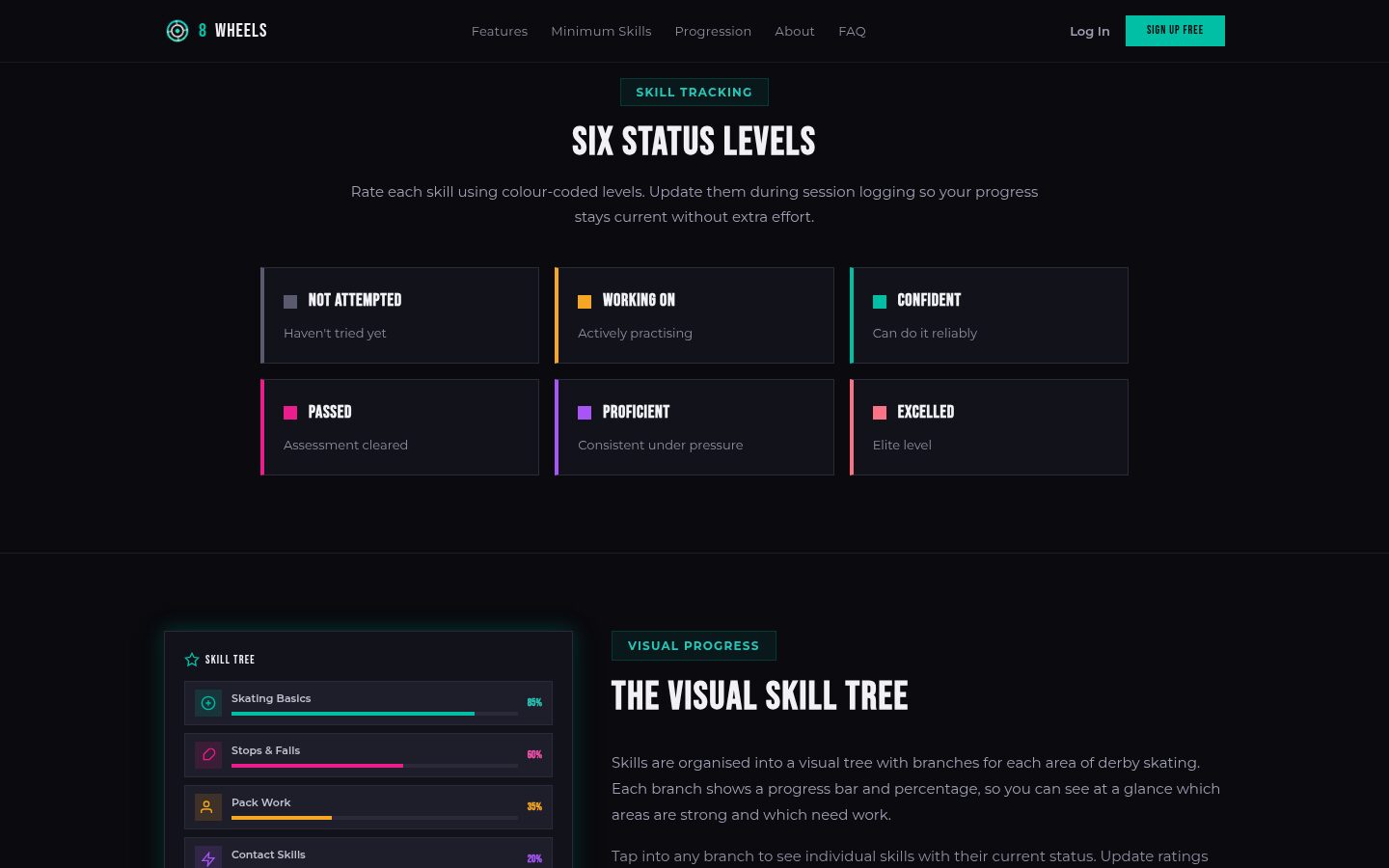Click the teal Confident colour swatch

point(880,302)
